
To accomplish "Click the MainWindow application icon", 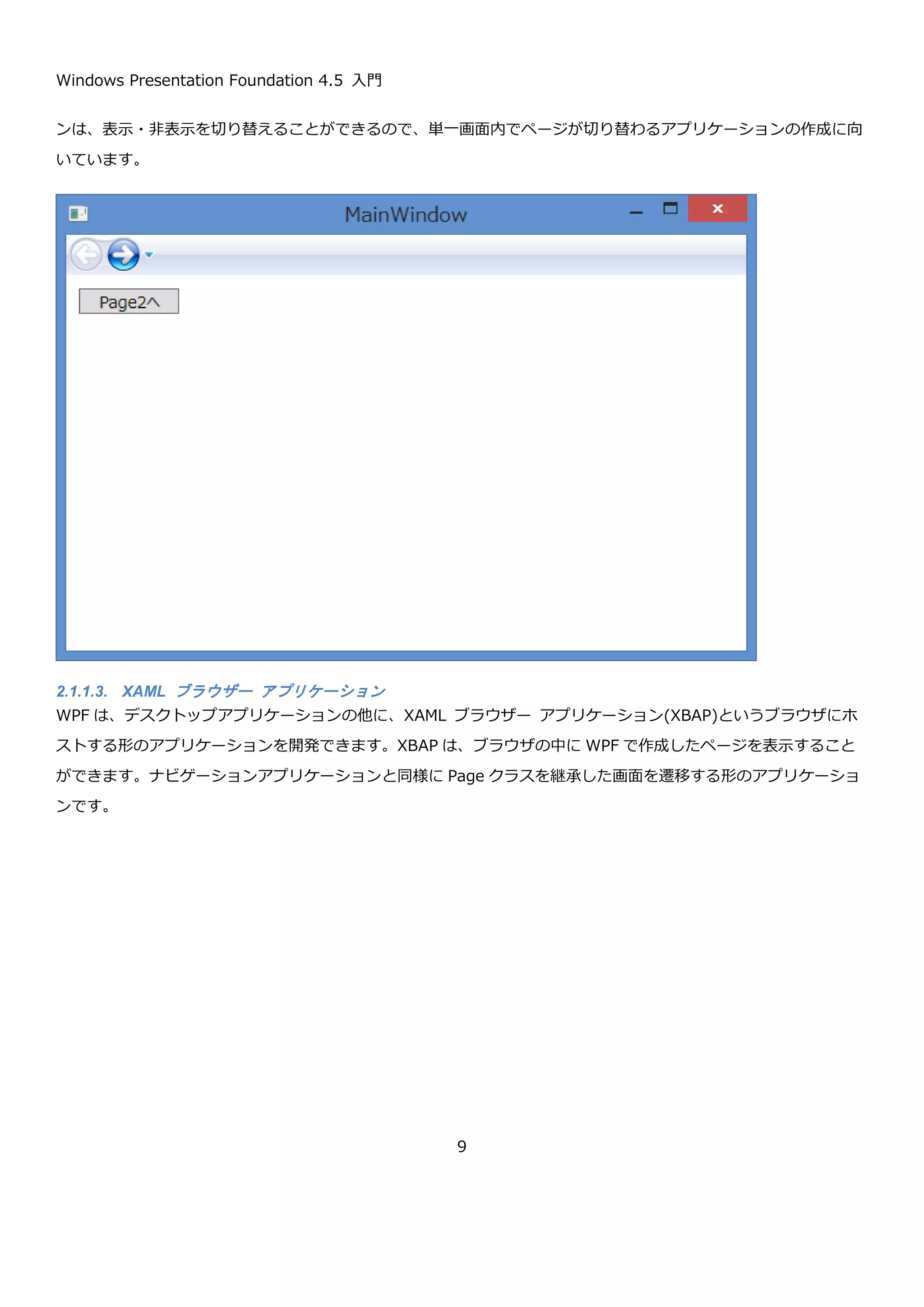I will pos(78,213).
